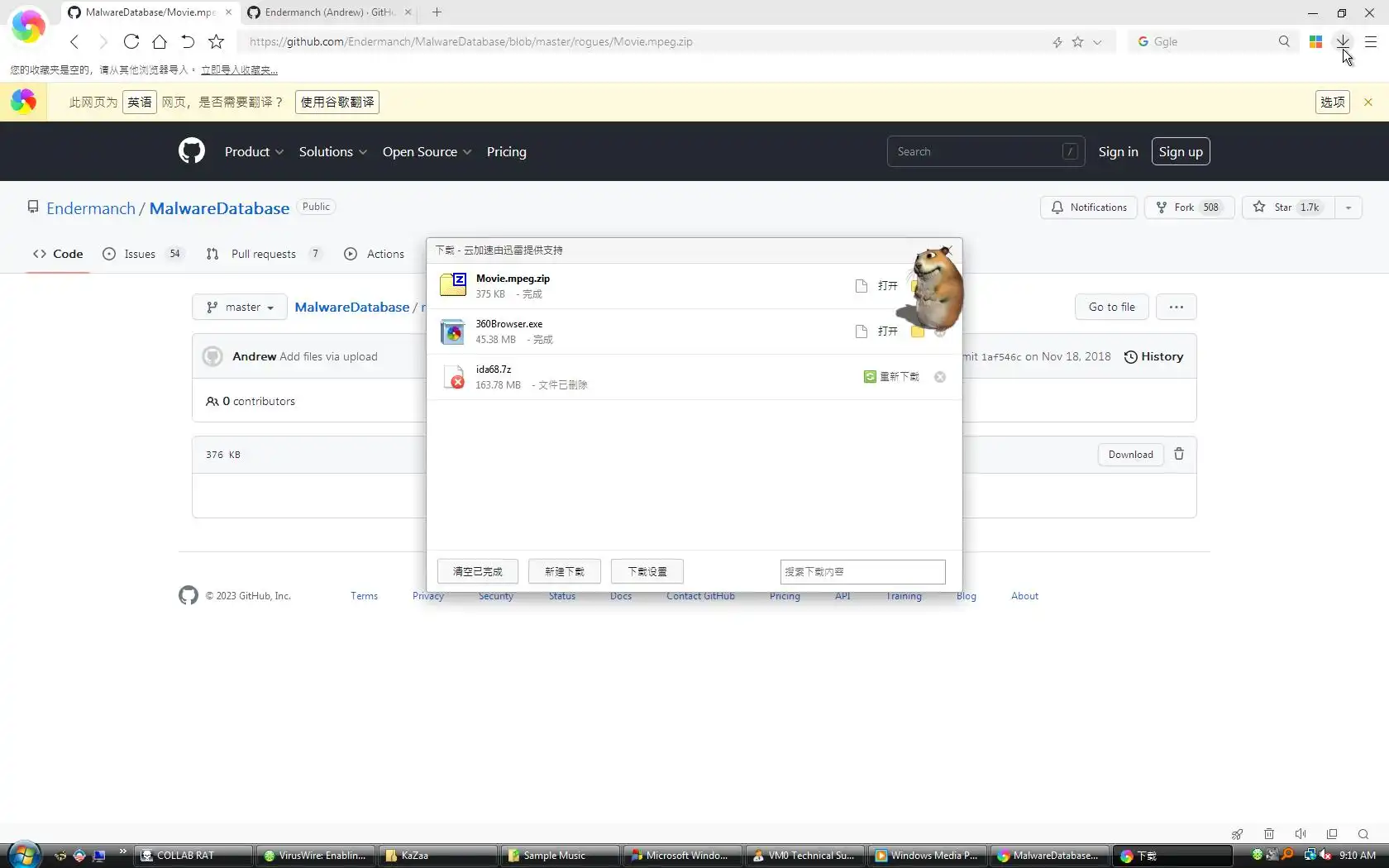Click the search magnifier in search box

click(1284, 41)
